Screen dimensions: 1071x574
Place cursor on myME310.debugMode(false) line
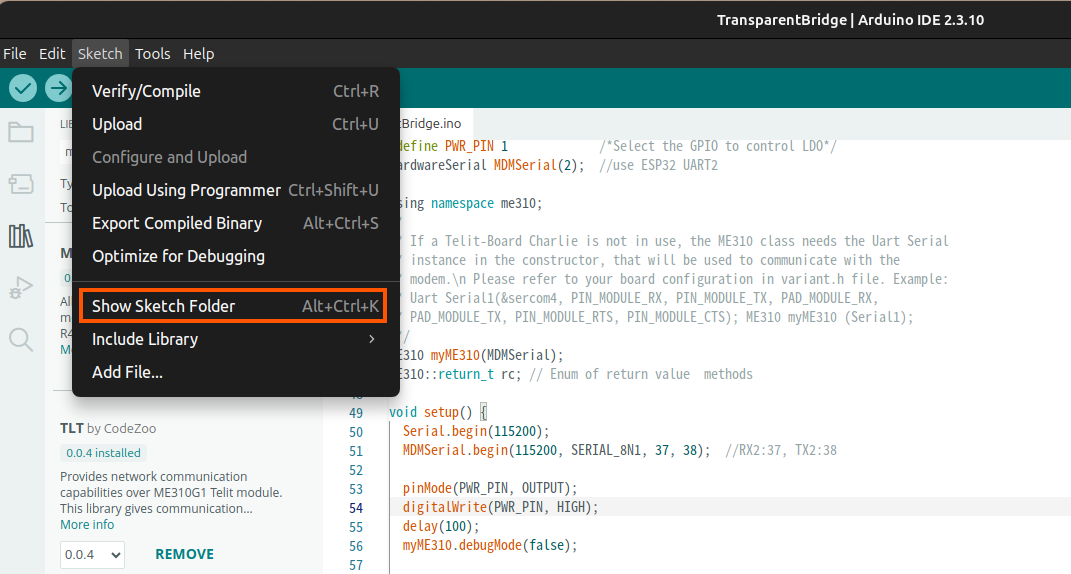(490, 545)
